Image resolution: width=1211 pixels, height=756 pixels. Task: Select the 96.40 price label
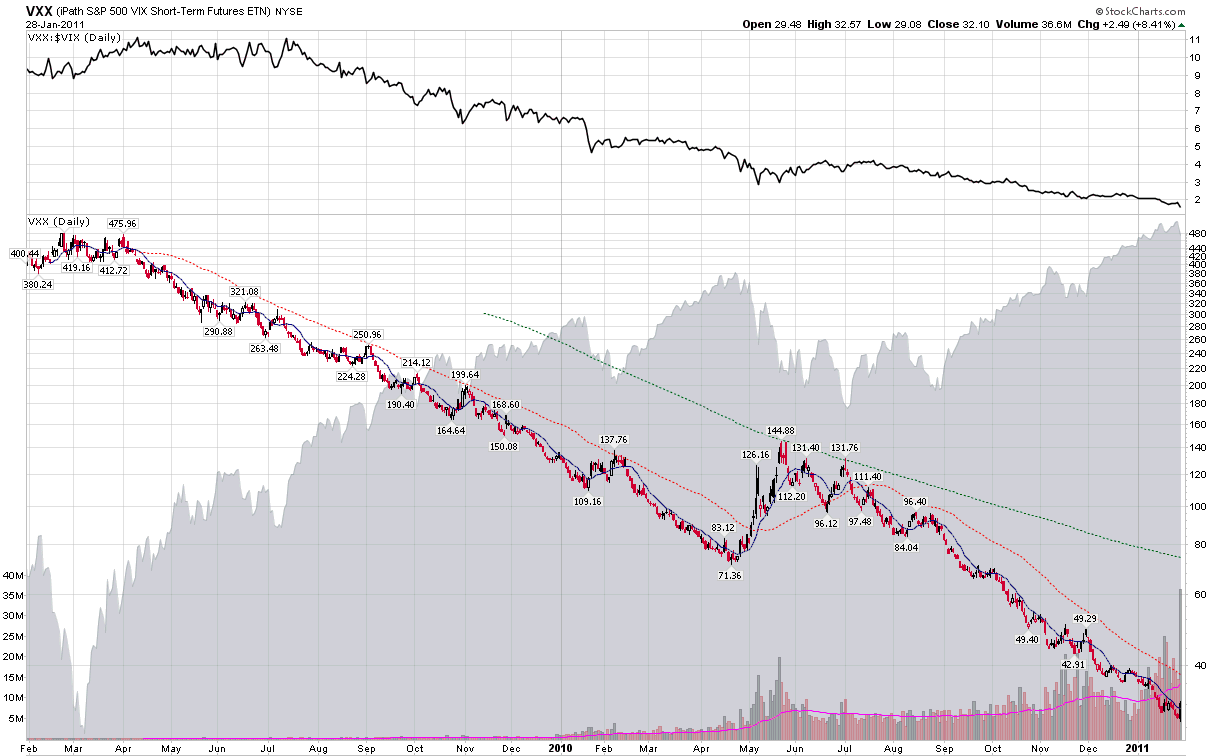[x=915, y=502]
